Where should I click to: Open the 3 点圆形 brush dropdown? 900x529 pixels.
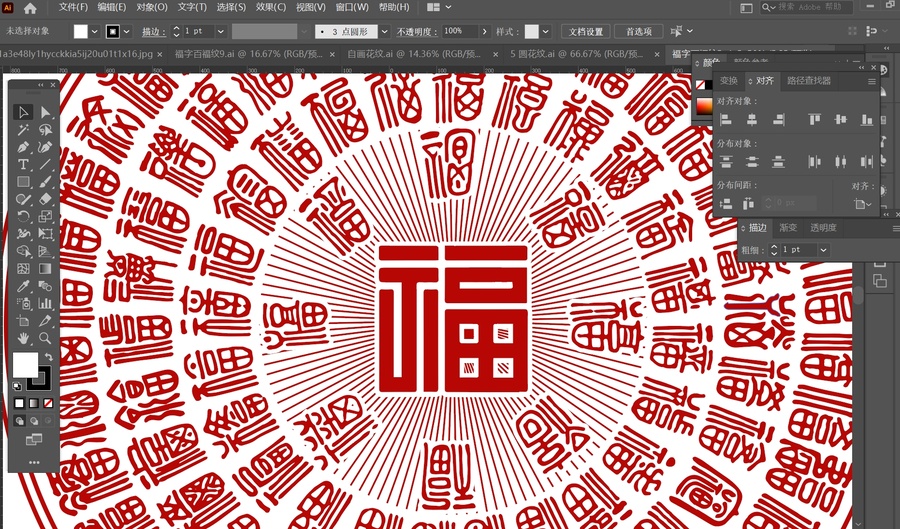385,32
